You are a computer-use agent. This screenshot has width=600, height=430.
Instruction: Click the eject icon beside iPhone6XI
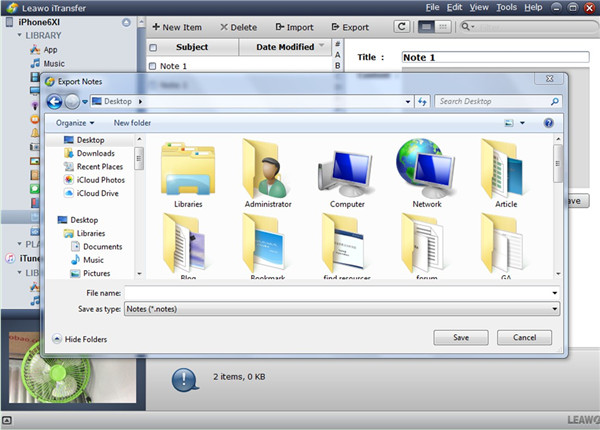tap(123, 21)
